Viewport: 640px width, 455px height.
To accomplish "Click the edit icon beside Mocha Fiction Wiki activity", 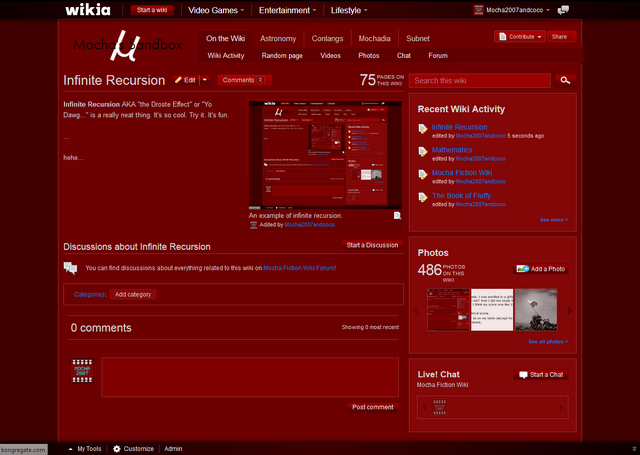I will [423, 175].
